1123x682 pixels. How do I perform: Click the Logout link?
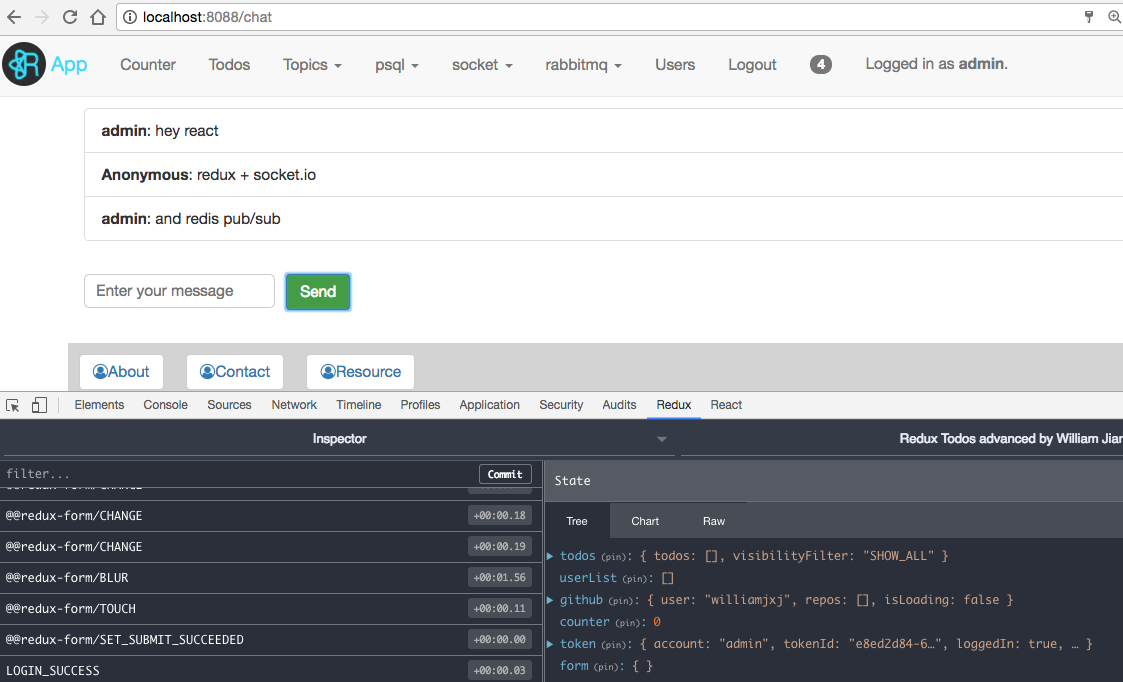(x=752, y=64)
